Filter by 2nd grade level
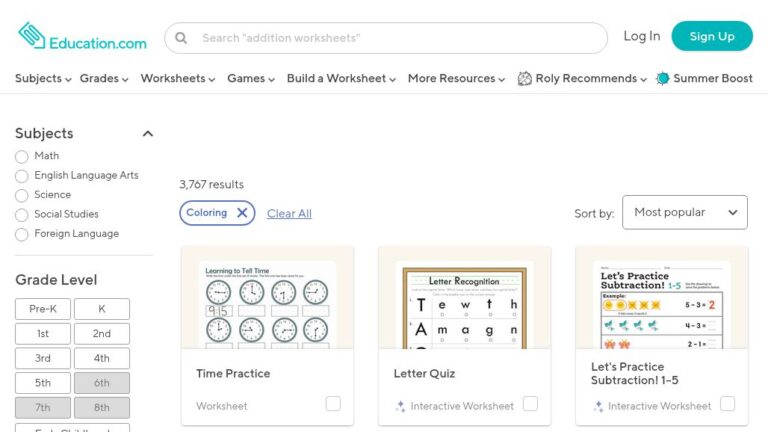The width and height of the screenshot is (768, 432). [102, 334]
